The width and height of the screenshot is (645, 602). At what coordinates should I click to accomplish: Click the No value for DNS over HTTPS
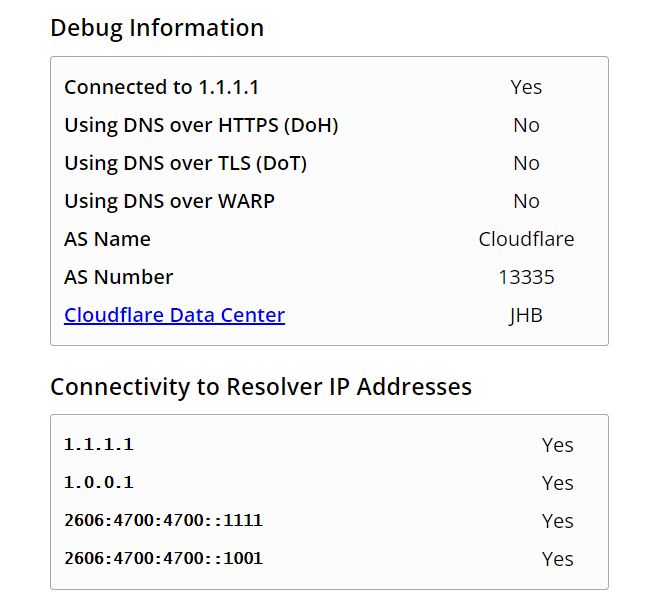point(526,125)
